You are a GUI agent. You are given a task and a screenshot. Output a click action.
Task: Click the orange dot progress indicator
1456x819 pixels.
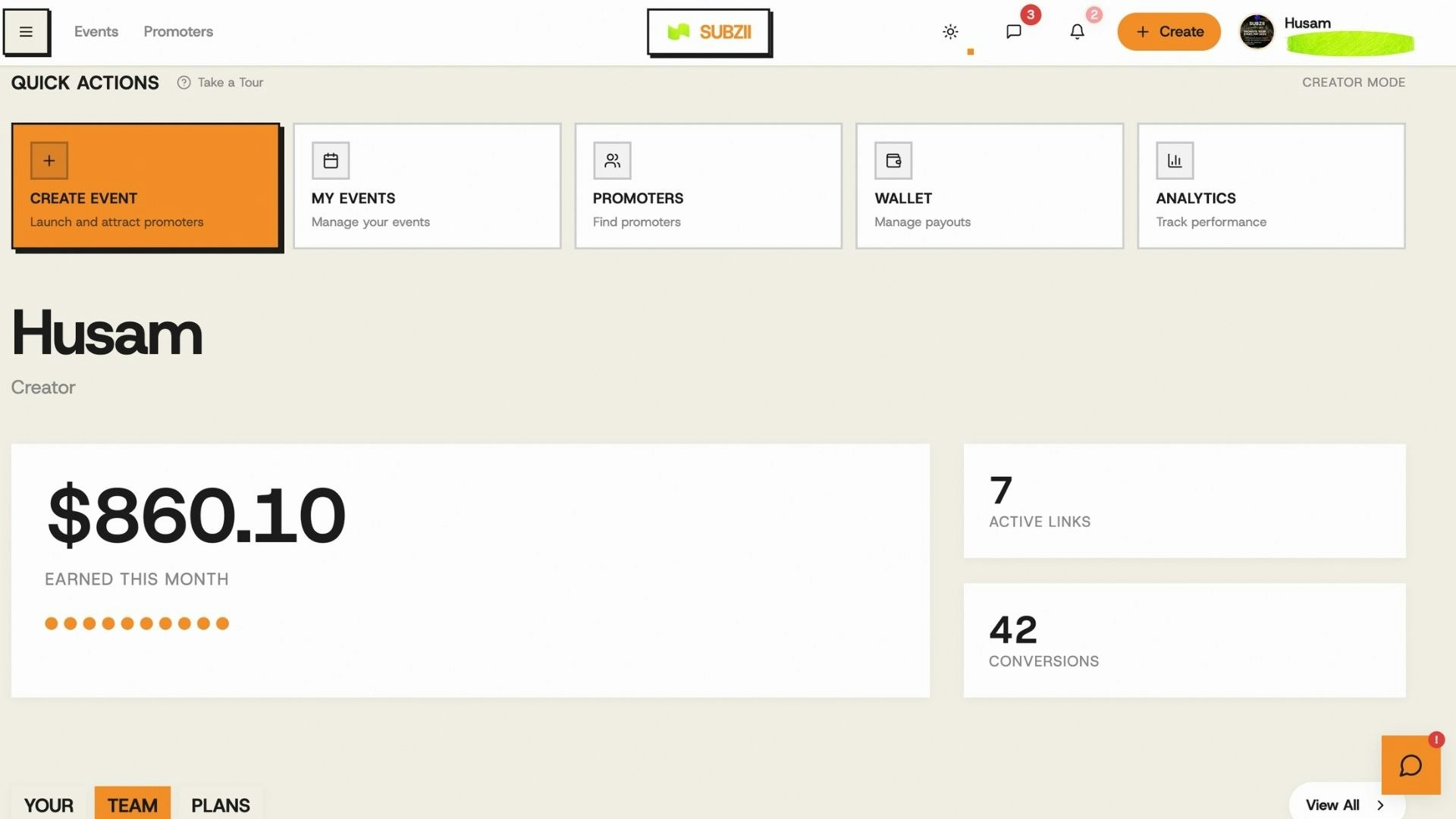136,623
